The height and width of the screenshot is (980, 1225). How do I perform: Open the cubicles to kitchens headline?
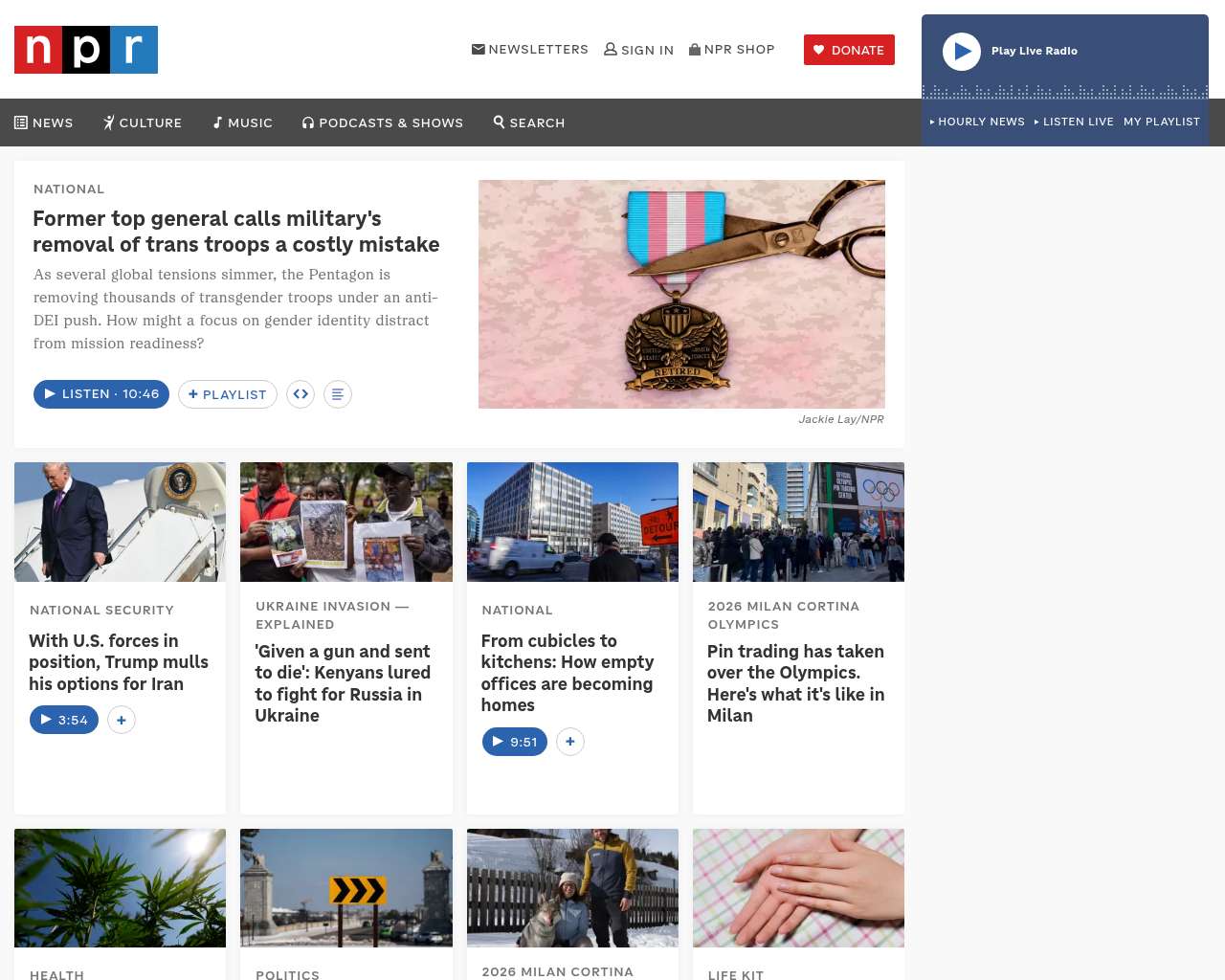coord(568,673)
